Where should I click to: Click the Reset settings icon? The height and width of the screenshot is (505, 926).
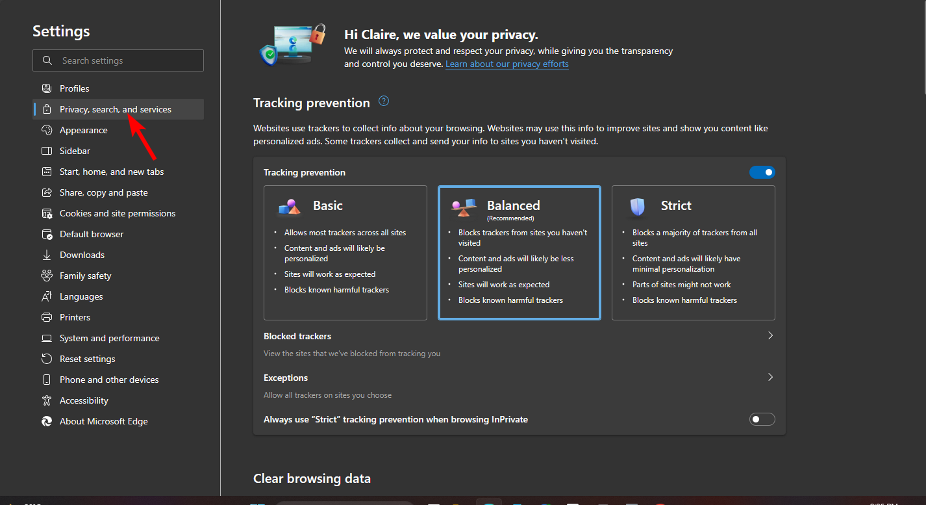point(46,359)
